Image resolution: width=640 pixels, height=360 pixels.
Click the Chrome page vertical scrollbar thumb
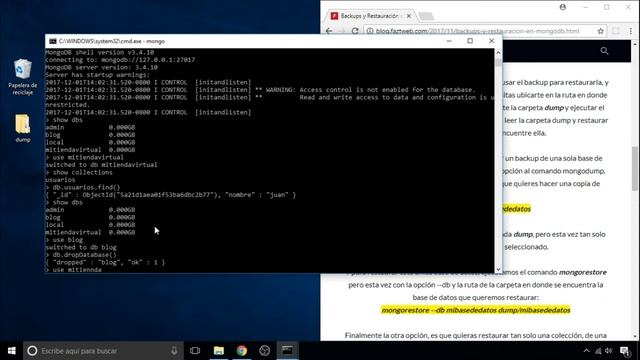(x=635, y=168)
